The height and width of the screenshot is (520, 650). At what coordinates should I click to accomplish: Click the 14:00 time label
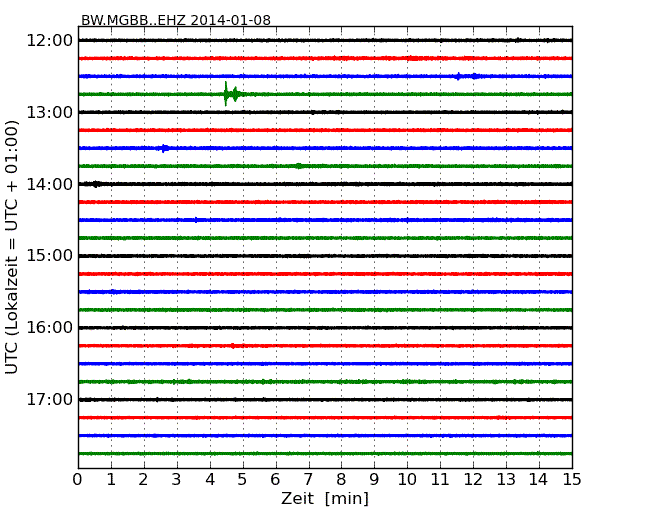pyautogui.click(x=50, y=184)
